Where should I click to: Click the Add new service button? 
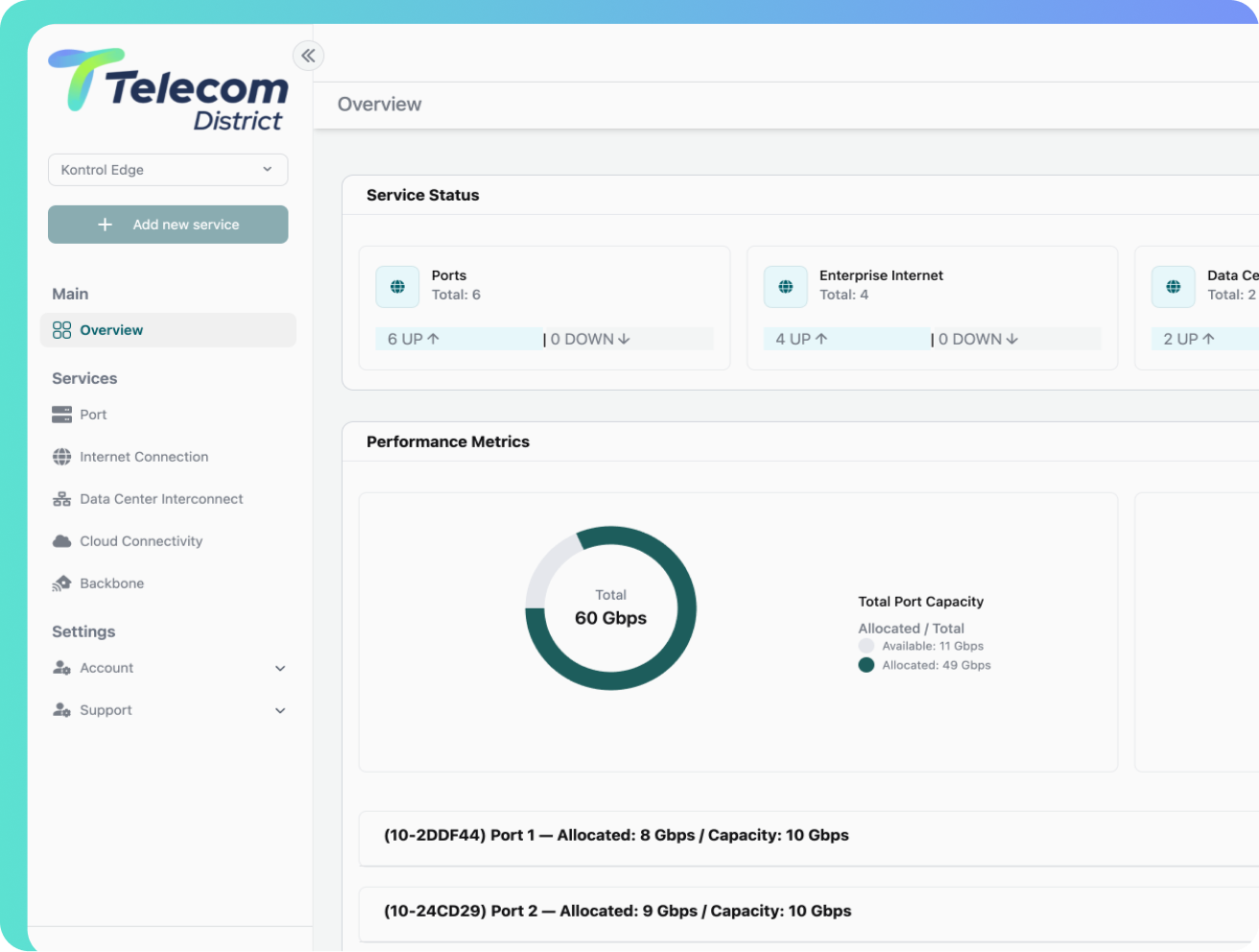(x=167, y=224)
